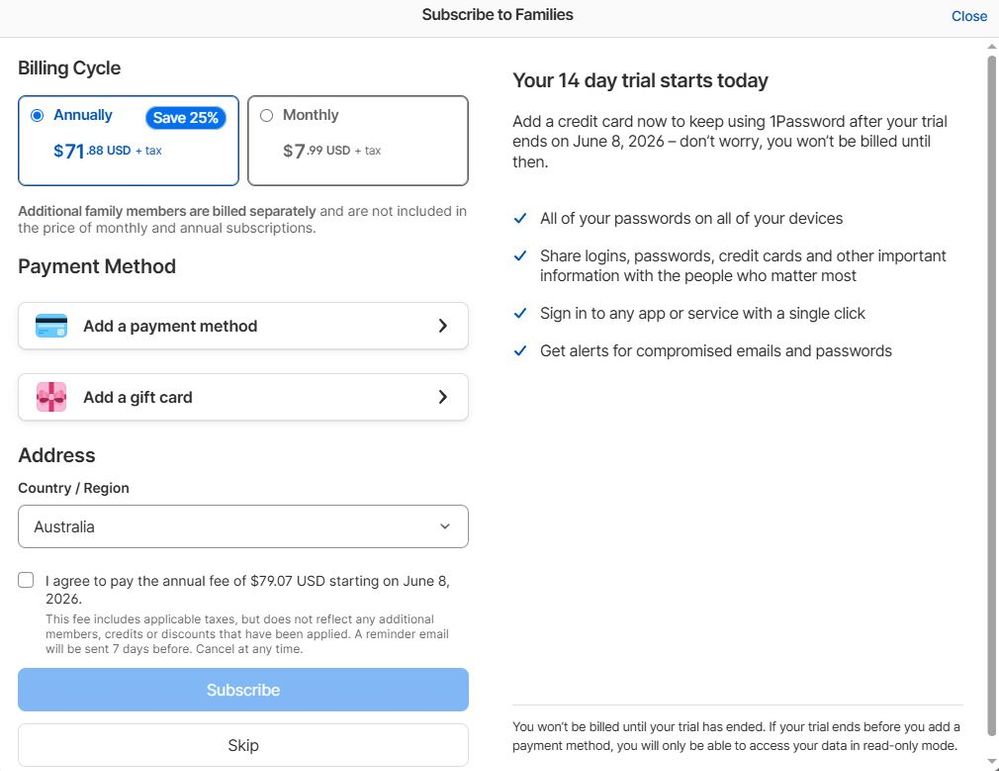Expand Add a gift card chevron
The height and width of the screenshot is (771, 999).
[443, 397]
